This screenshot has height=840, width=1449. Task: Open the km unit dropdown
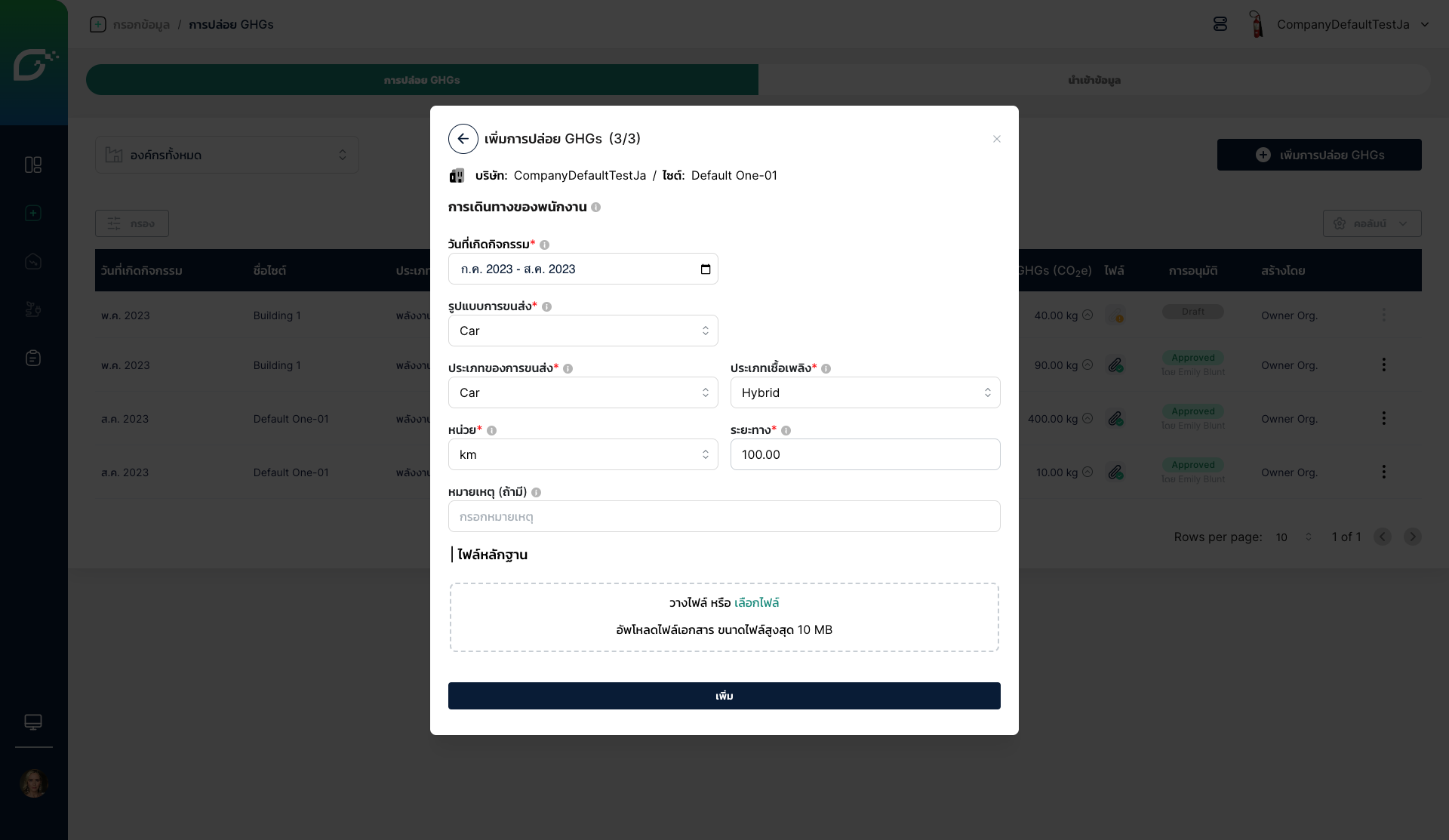[x=583, y=454]
